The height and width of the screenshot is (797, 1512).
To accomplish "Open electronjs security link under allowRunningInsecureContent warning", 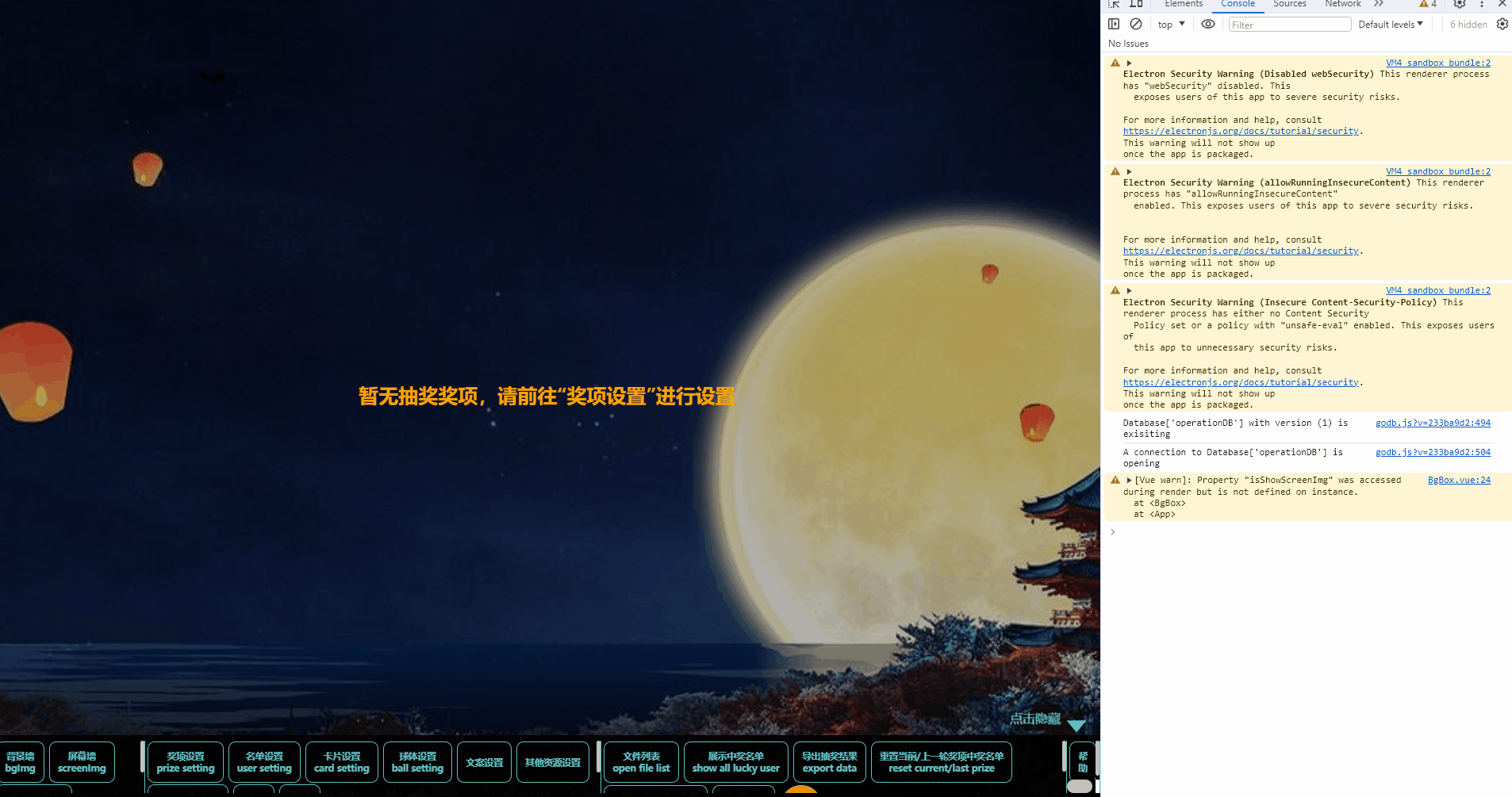I will pos(1241,251).
